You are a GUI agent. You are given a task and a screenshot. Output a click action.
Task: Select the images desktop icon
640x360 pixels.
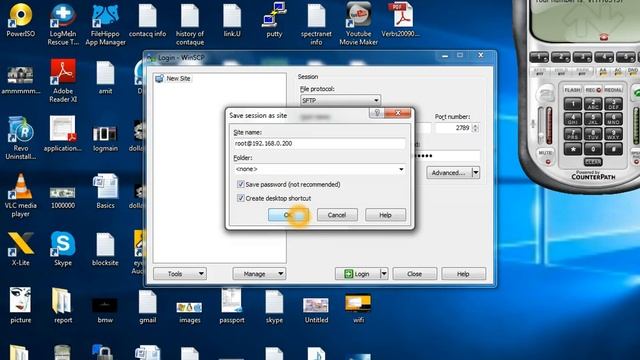point(189,312)
